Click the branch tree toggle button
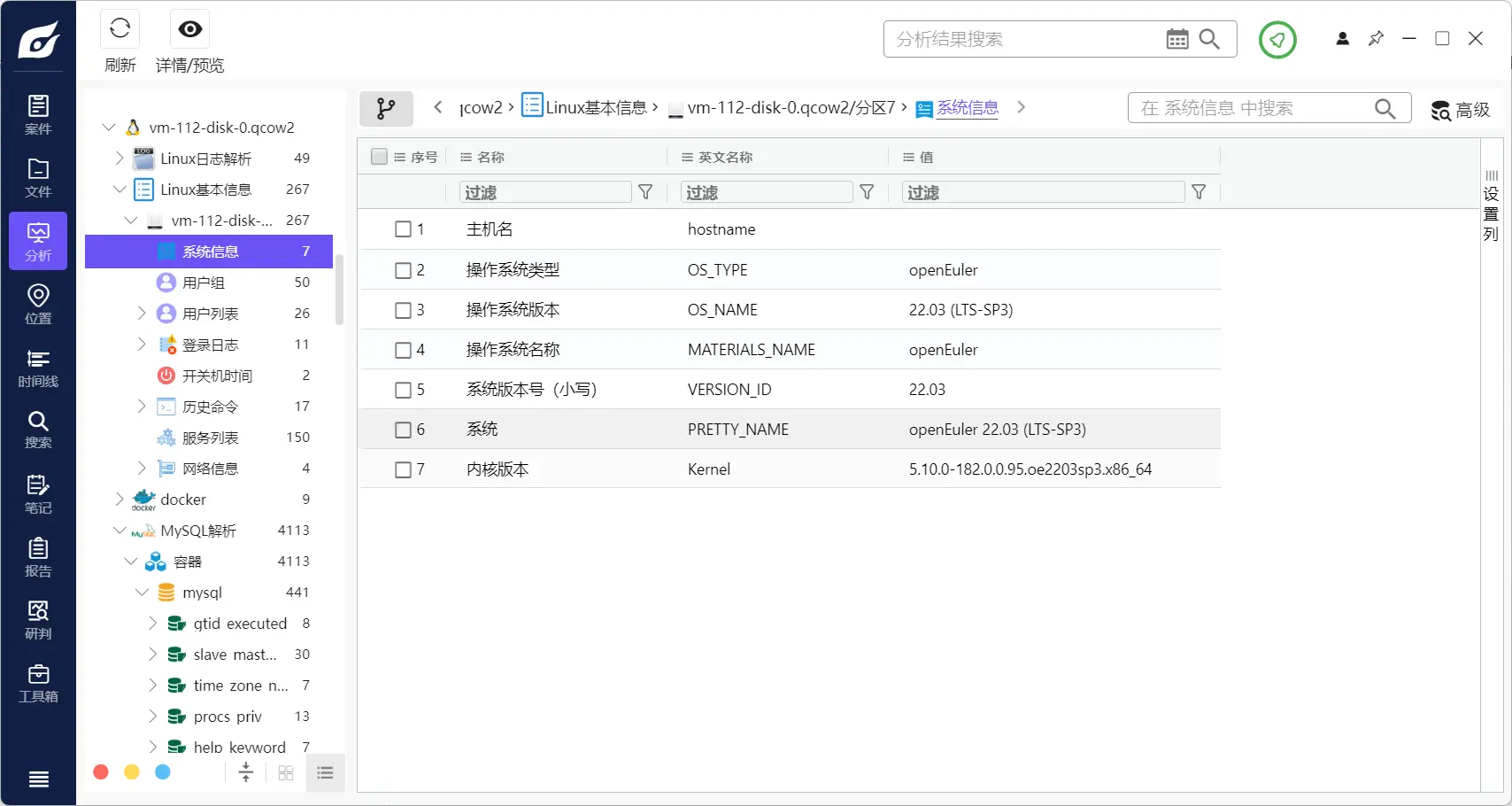Image resolution: width=1512 pixels, height=806 pixels. point(386,109)
